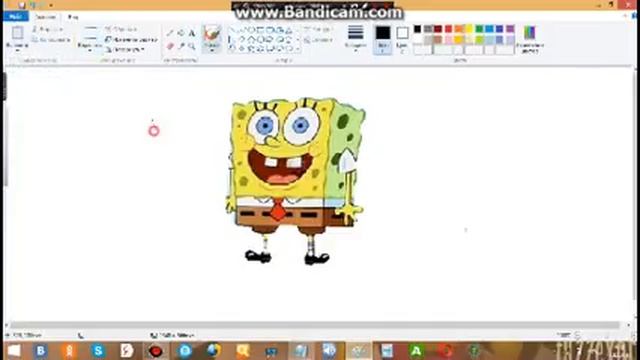The height and width of the screenshot is (360, 640).
Task: Expand the shapes gallery arrow
Action: point(298,49)
